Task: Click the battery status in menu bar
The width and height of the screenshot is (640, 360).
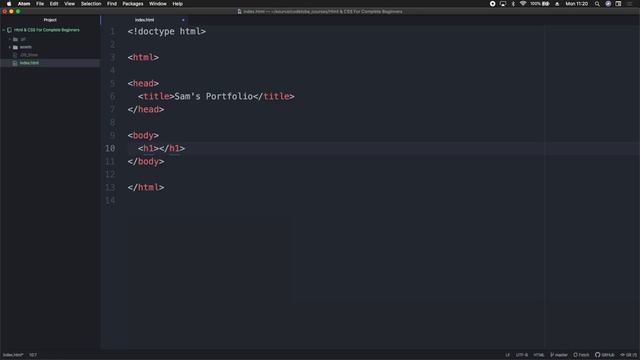Action: tap(540, 4)
